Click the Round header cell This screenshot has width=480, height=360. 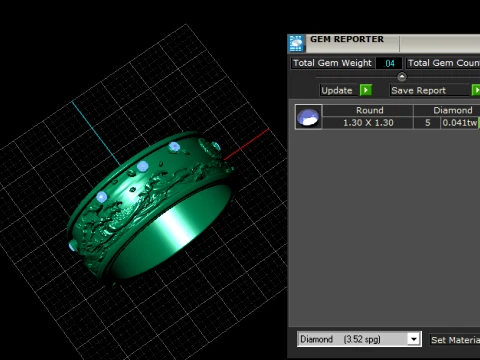(368, 110)
